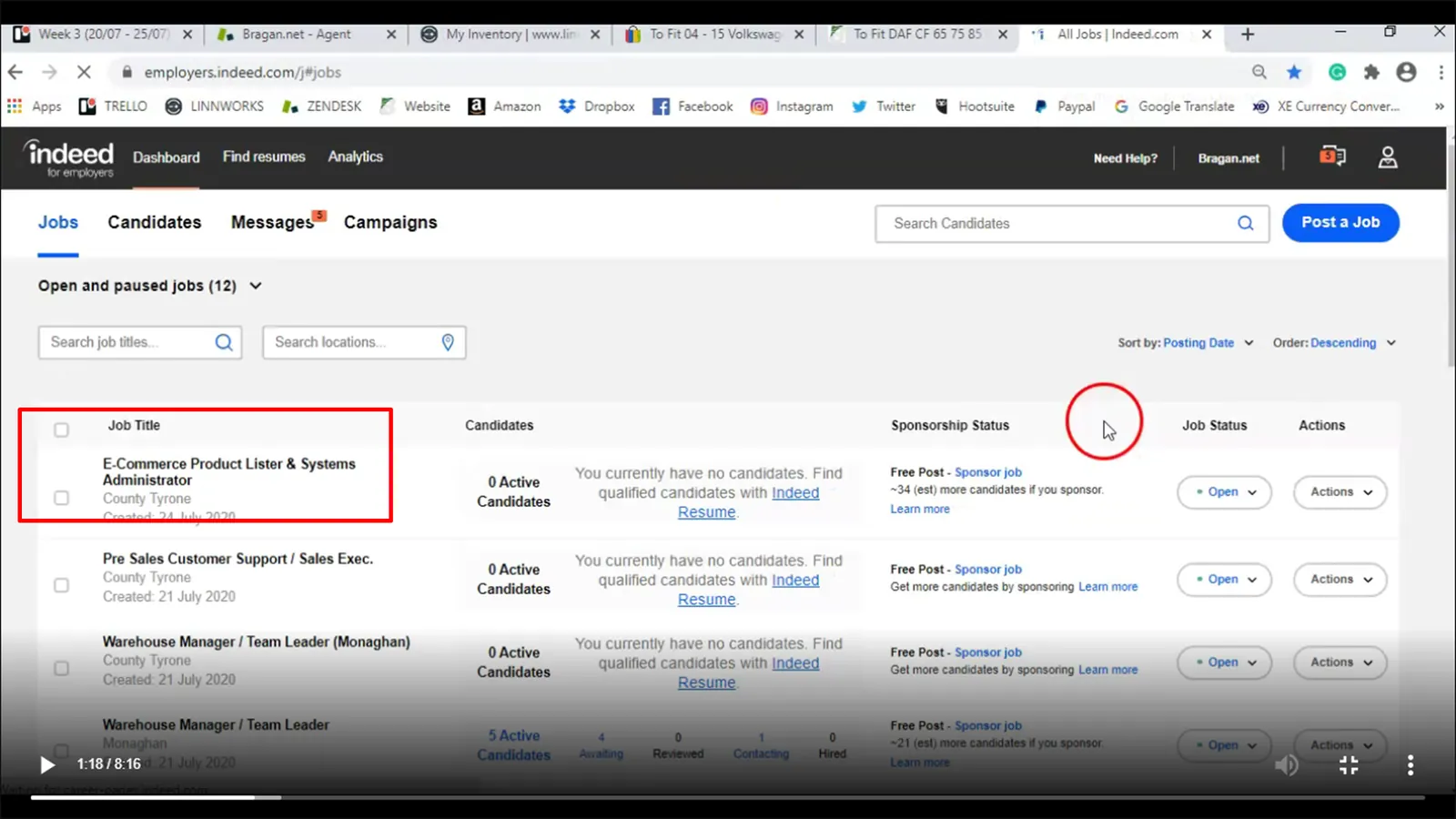The image size is (1456, 819).
Task: Click the search candidates magnifier icon
Action: point(1245,223)
